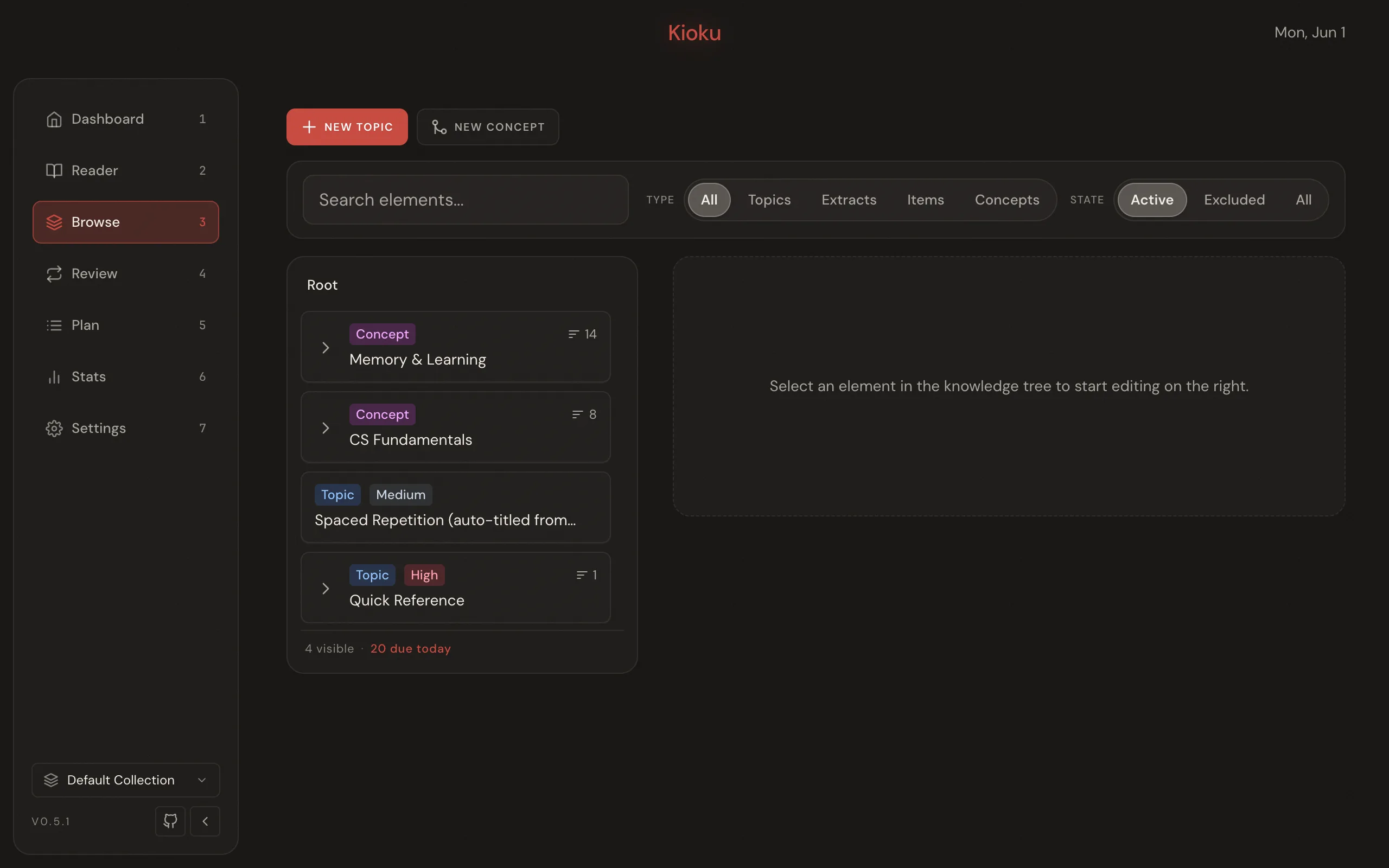Click the Topic badge on Quick Reference
This screenshot has width=1389, height=868.
[x=372, y=575]
